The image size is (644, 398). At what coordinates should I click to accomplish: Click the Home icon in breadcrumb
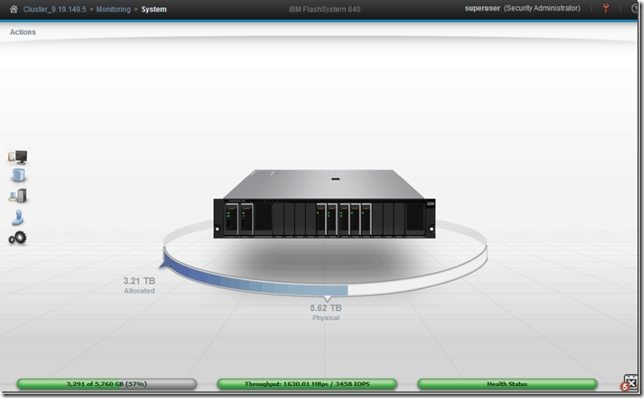click(x=14, y=9)
